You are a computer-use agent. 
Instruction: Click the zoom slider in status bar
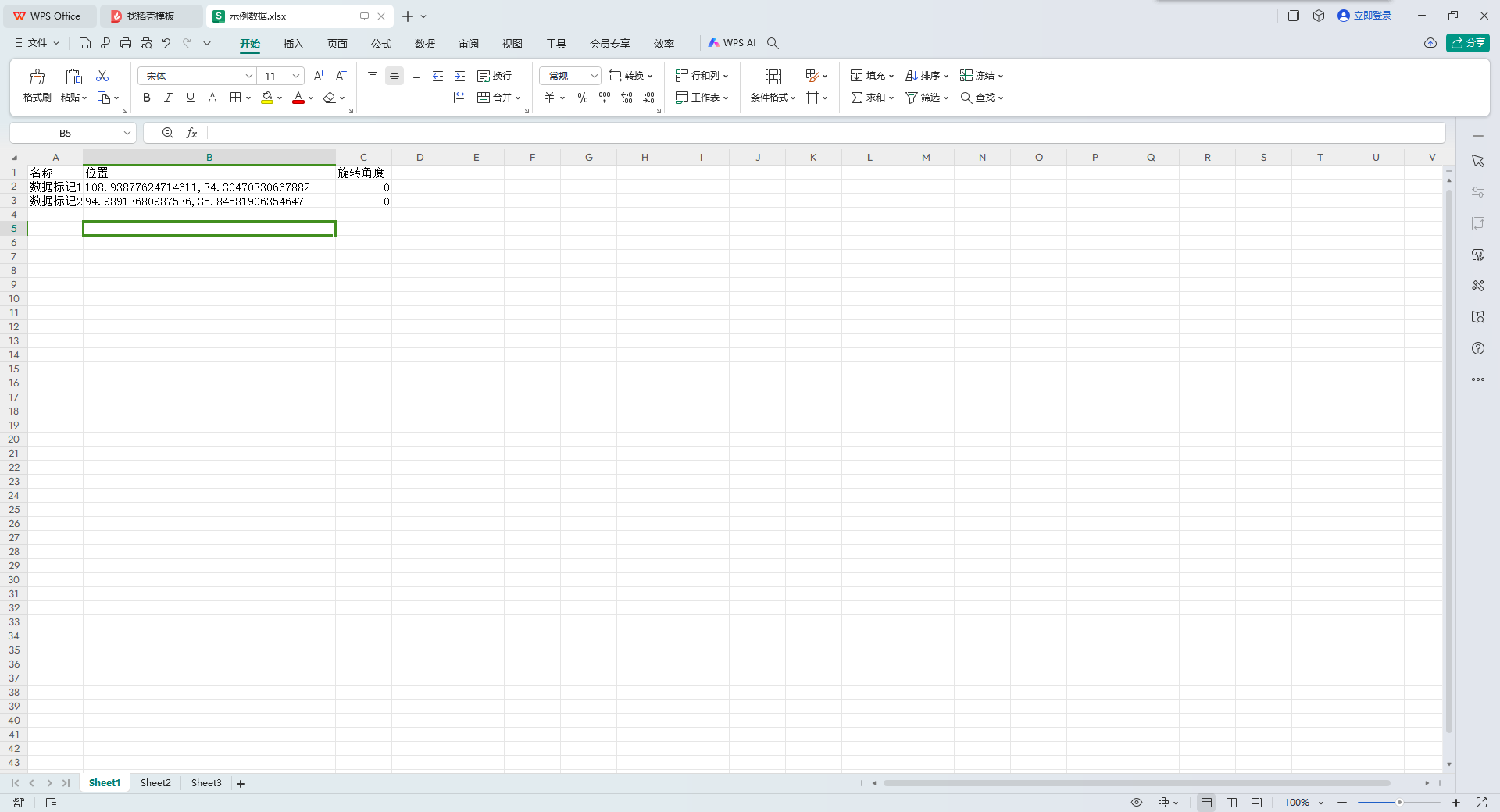pyautogui.click(x=1398, y=803)
